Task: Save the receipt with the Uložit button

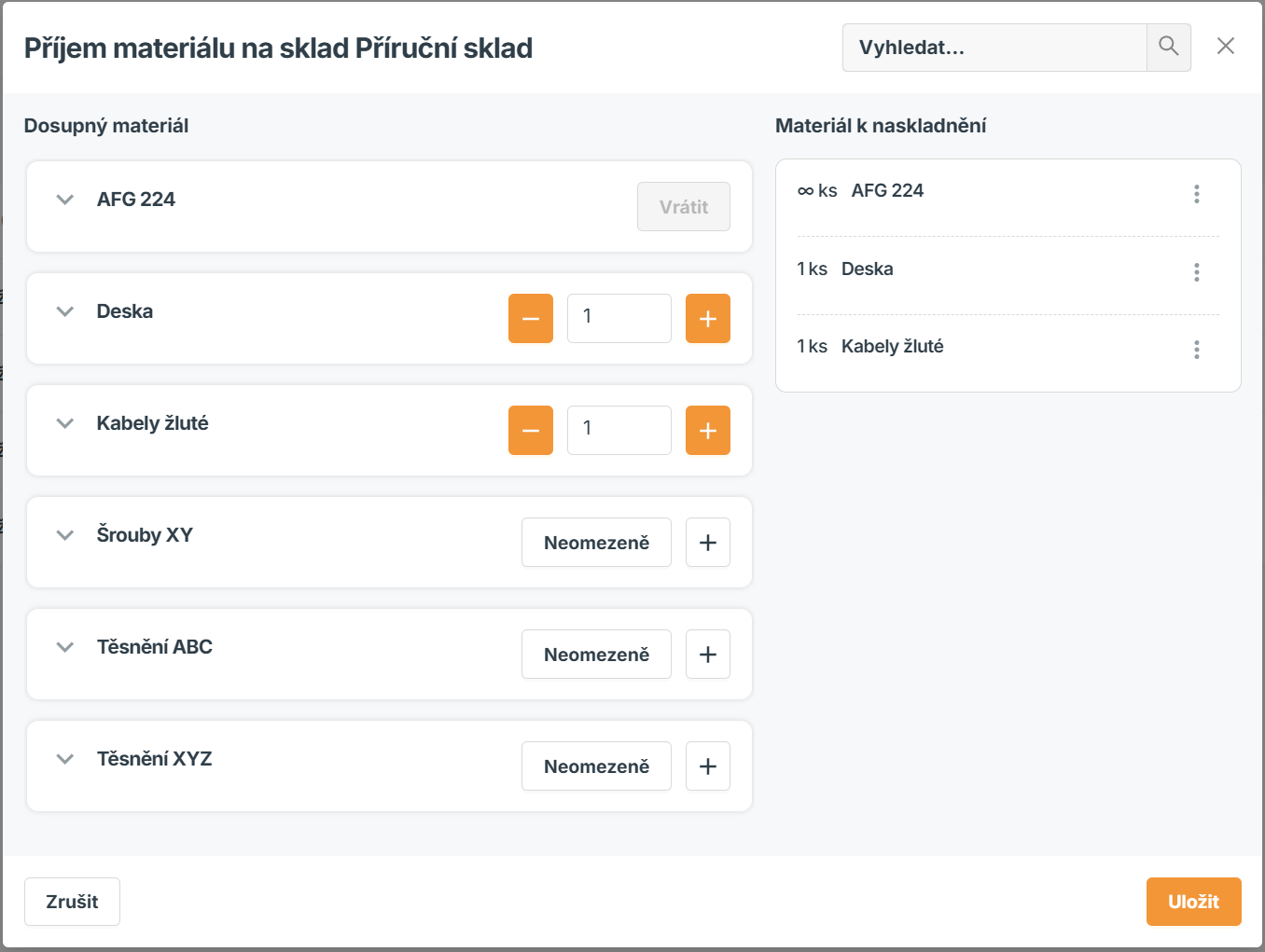Action: click(x=1193, y=901)
